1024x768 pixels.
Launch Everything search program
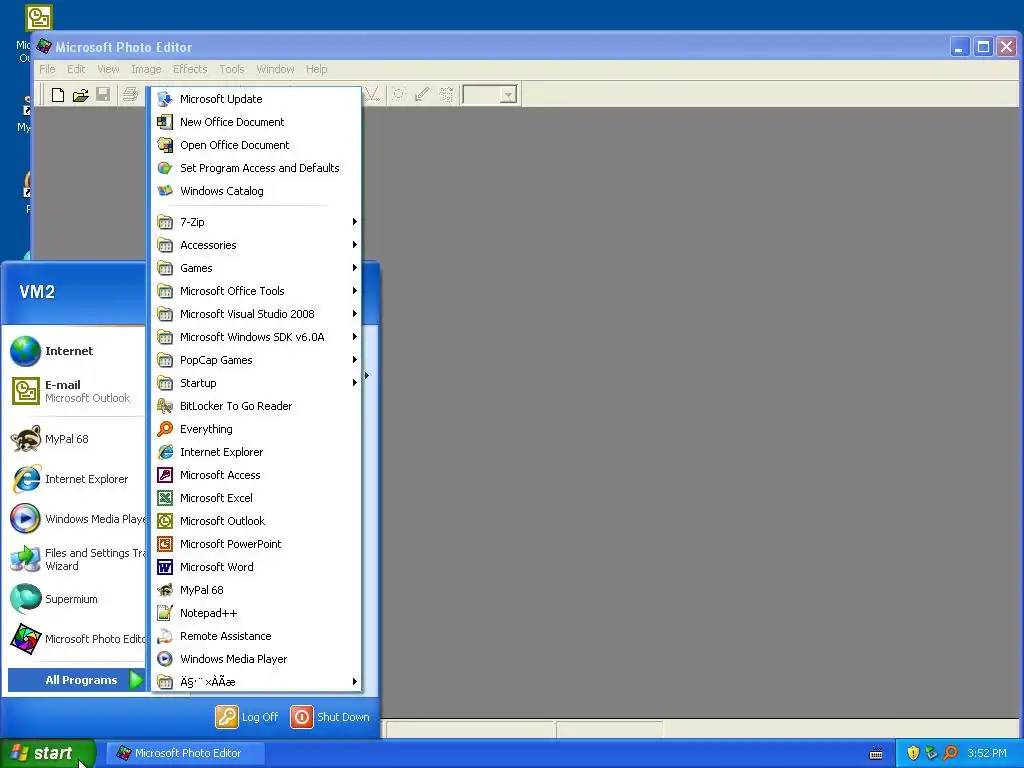pyautogui.click(x=257, y=429)
